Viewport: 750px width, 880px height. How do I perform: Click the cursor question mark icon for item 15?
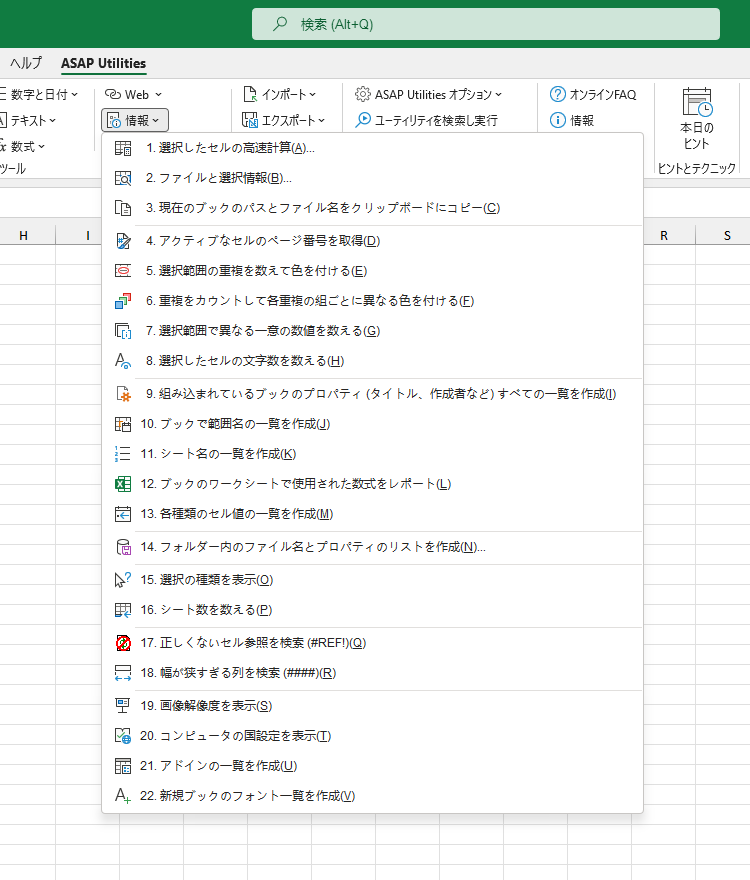pos(123,580)
